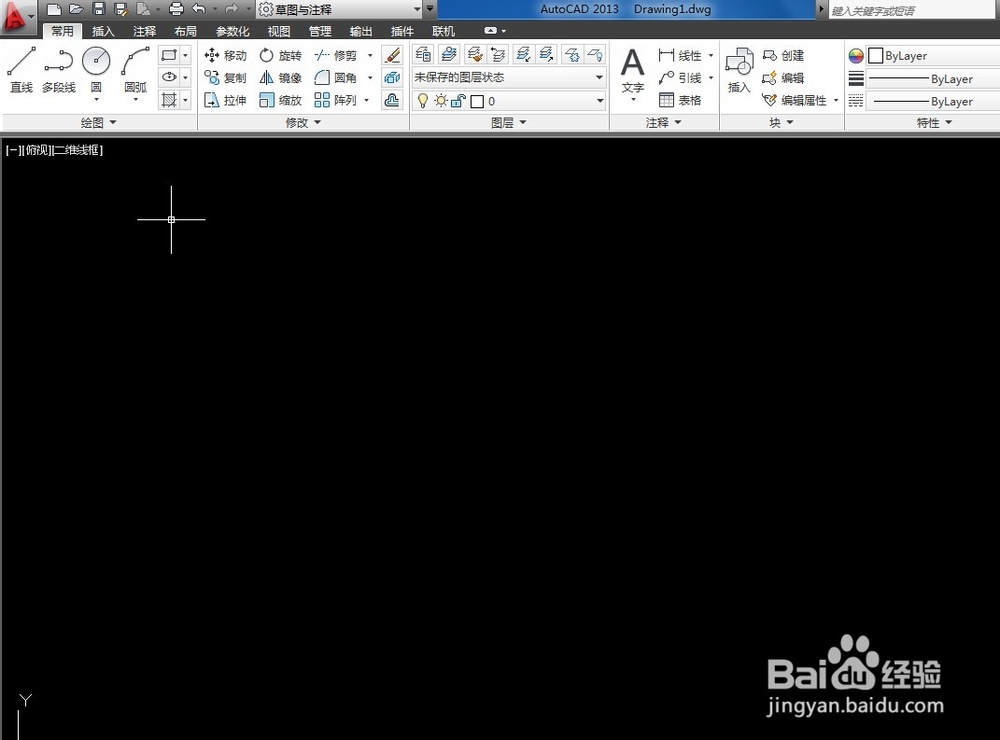Click the Save icon in quick access toolbar

98,9
